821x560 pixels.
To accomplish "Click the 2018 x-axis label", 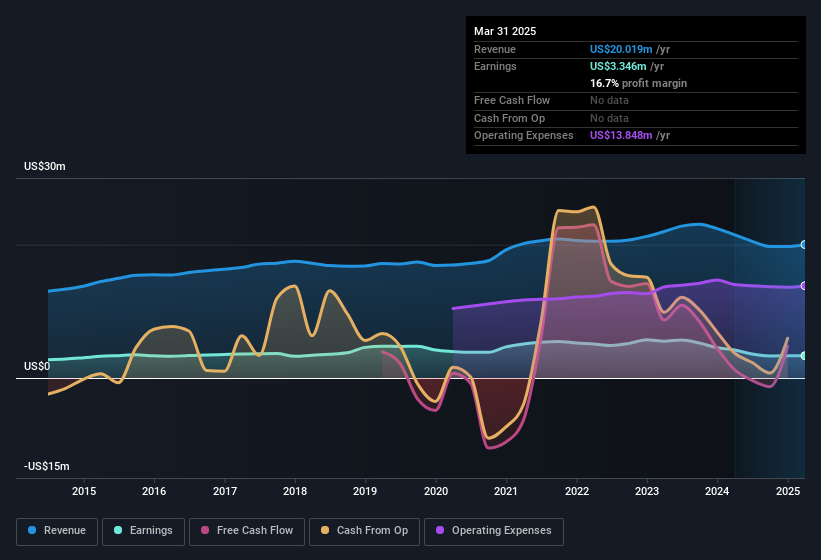I will pyautogui.click(x=295, y=491).
